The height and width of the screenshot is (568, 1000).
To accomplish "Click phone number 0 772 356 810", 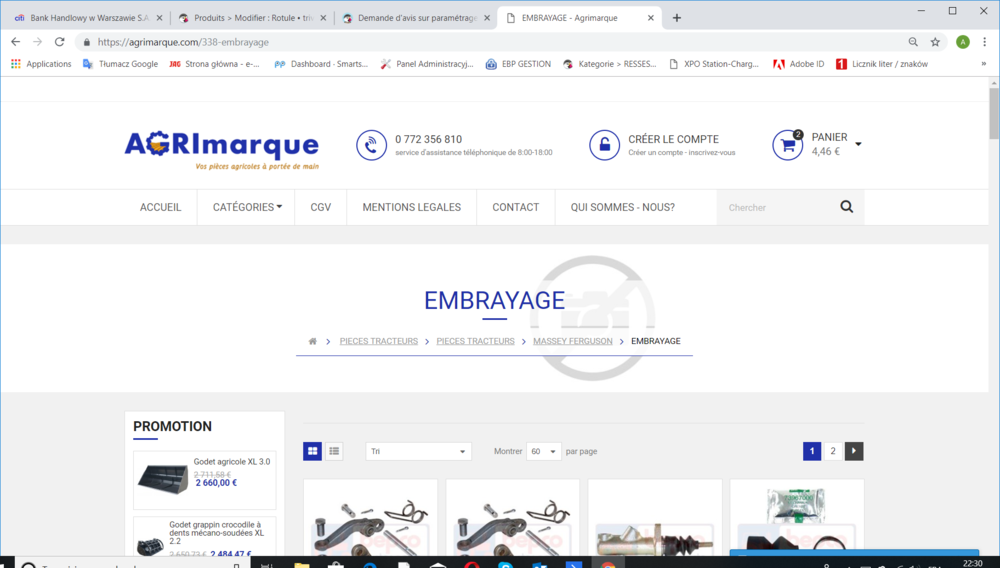I will [x=429, y=139].
